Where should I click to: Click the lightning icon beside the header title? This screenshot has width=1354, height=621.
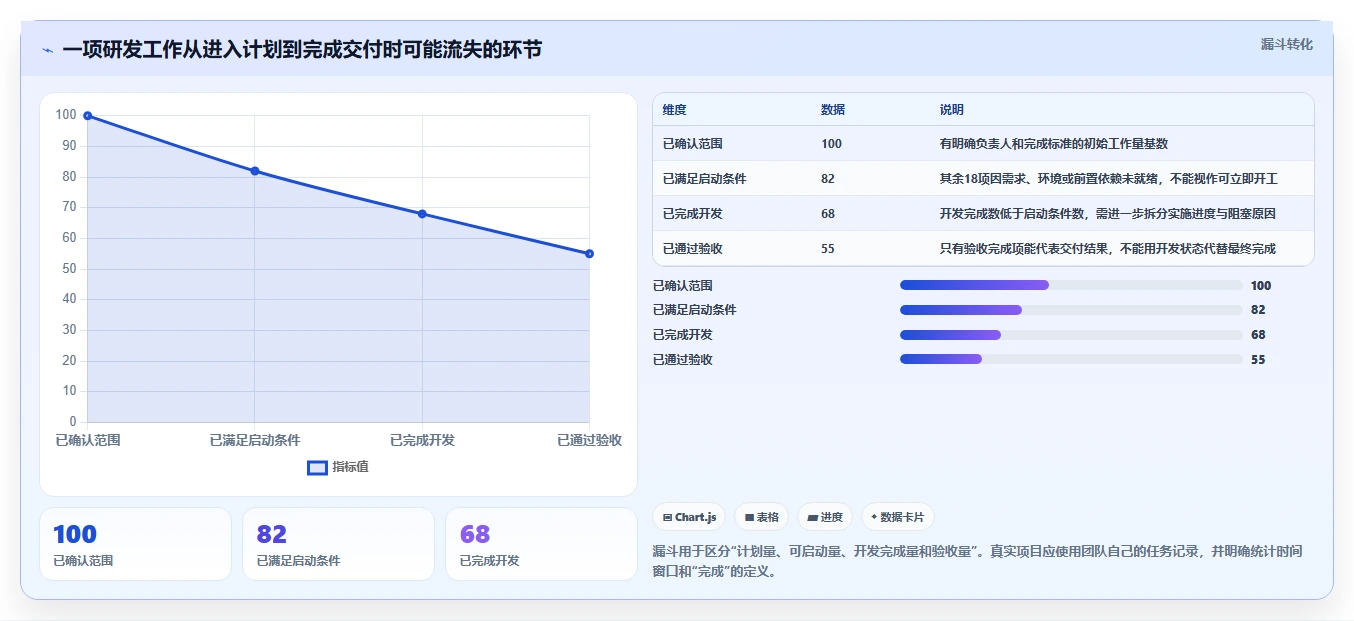pos(47,50)
